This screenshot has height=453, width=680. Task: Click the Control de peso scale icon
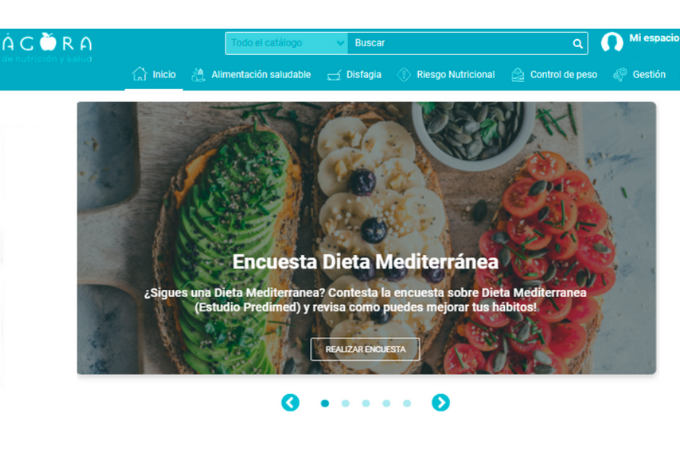(x=517, y=75)
